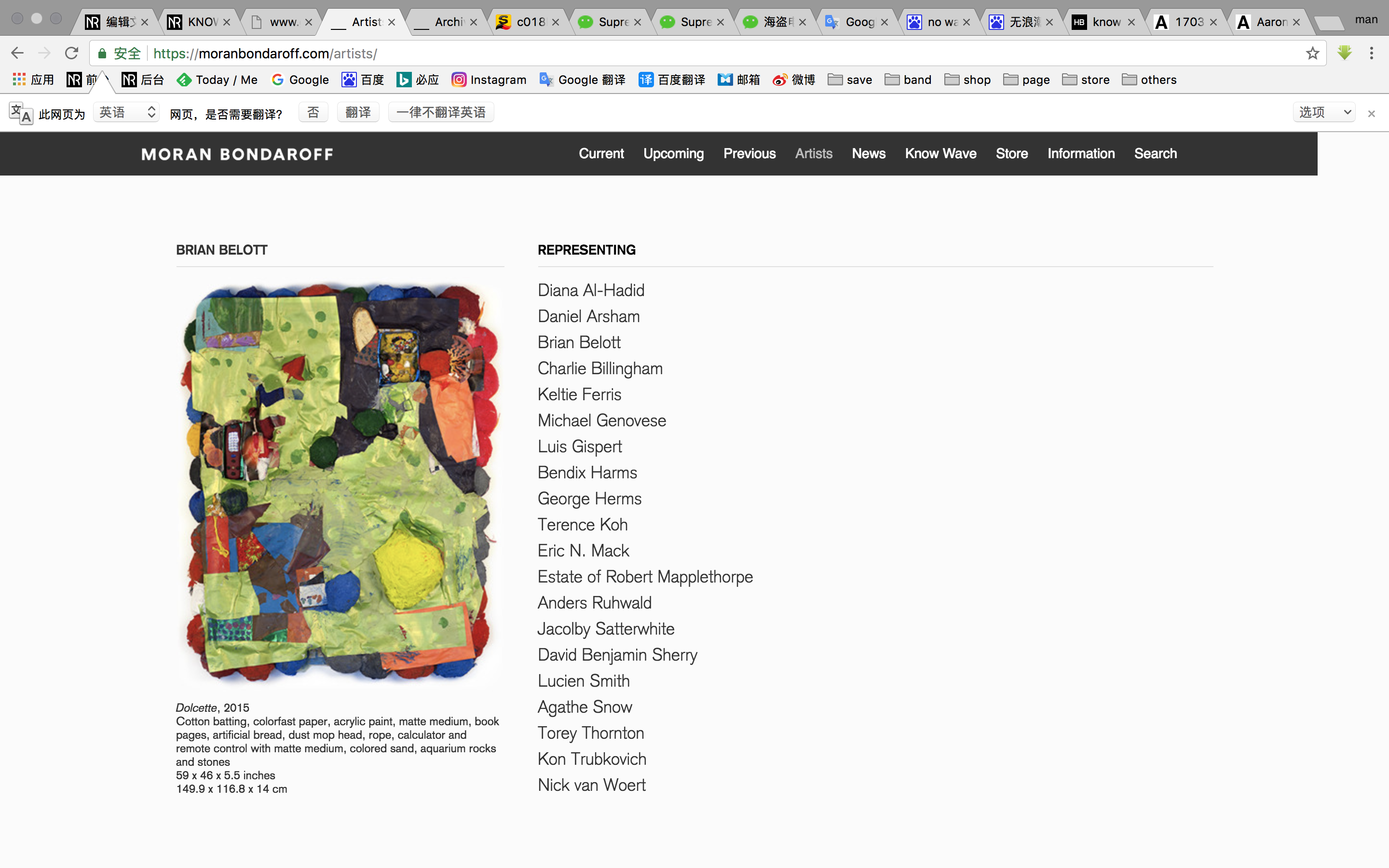The image size is (1389, 868).
Task: Open the band bookmarks folder
Action: [908, 80]
